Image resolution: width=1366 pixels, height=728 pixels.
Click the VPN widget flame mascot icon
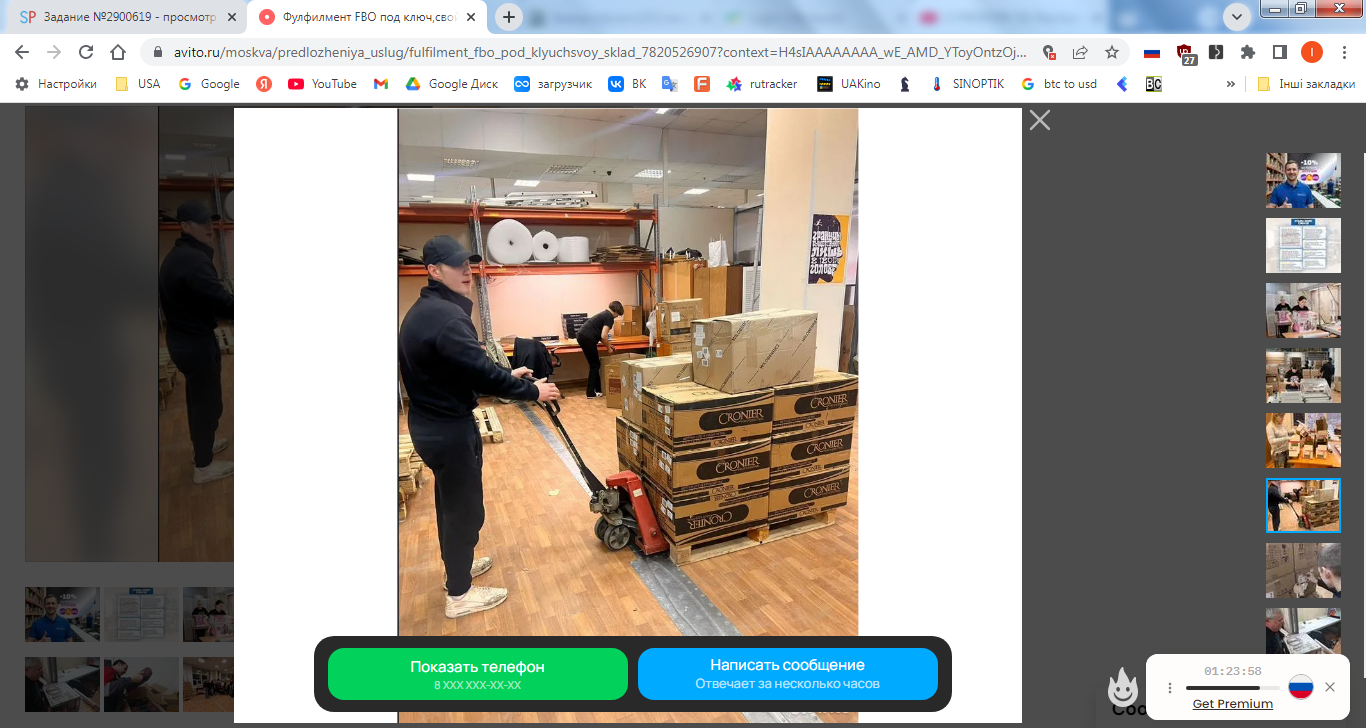click(1123, 686)
